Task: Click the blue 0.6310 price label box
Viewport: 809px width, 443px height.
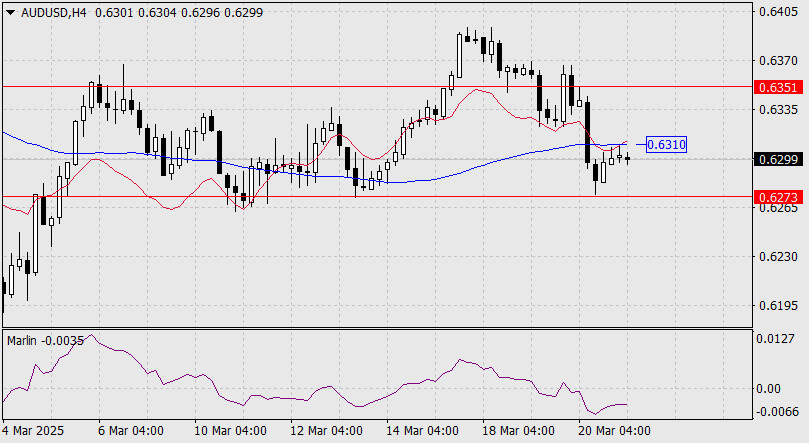Action: [x=666, y=145]
